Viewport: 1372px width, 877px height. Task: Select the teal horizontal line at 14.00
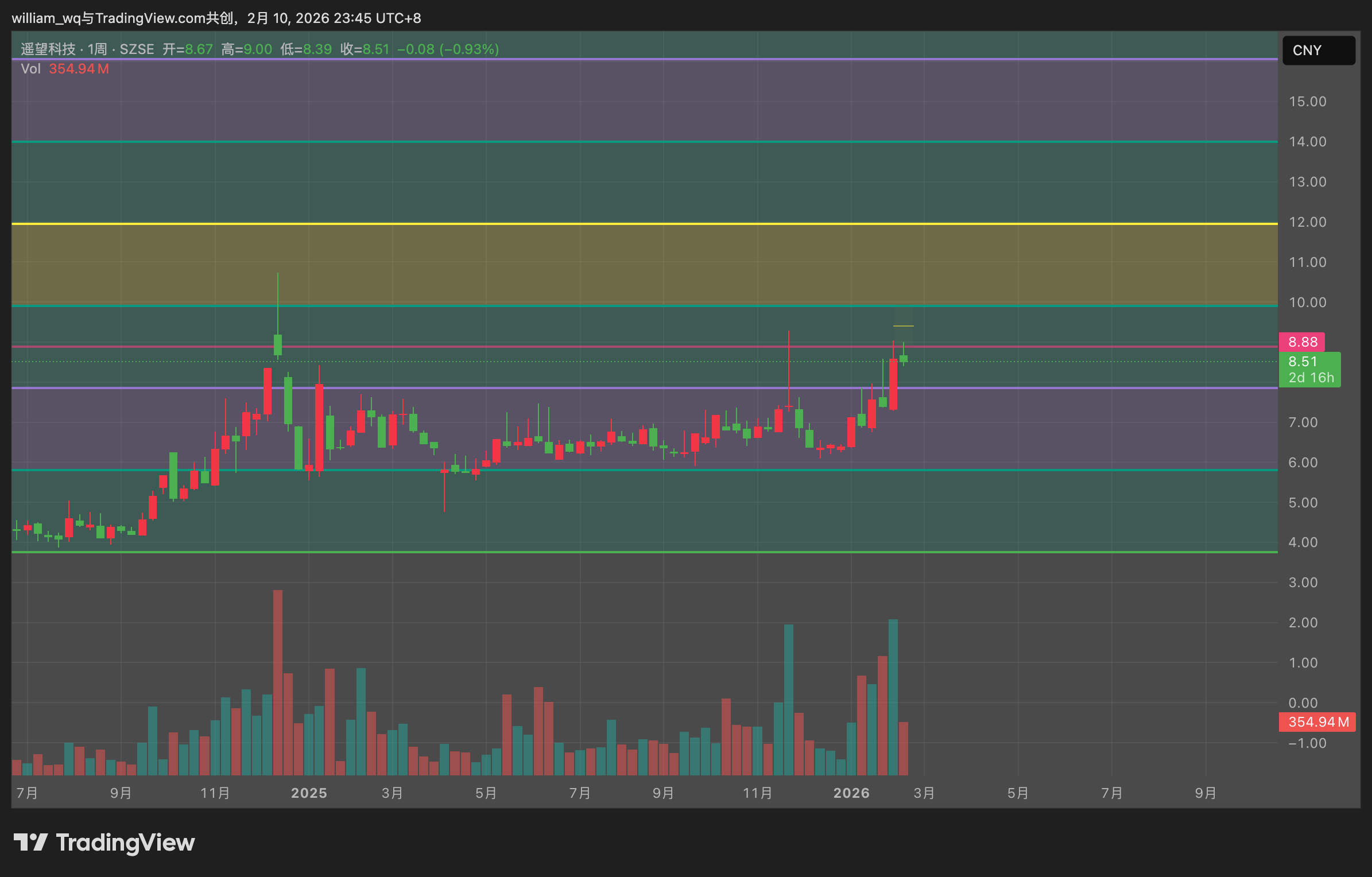tap(644, 142)
